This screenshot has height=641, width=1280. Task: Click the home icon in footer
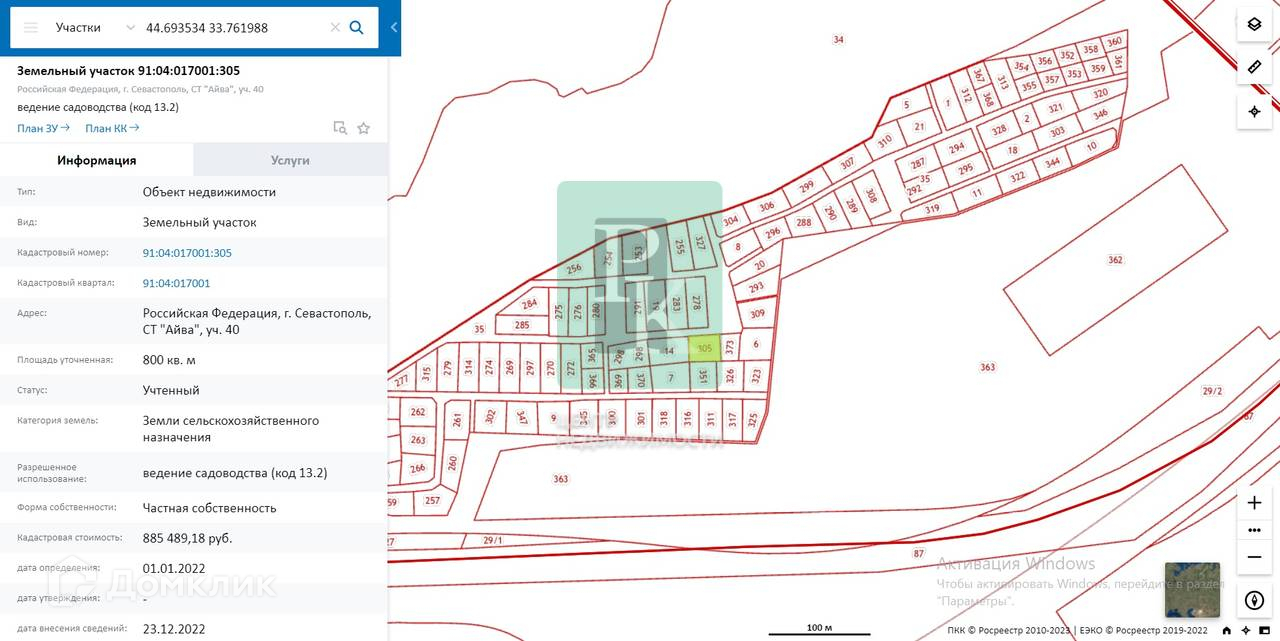pos(1226,631)
